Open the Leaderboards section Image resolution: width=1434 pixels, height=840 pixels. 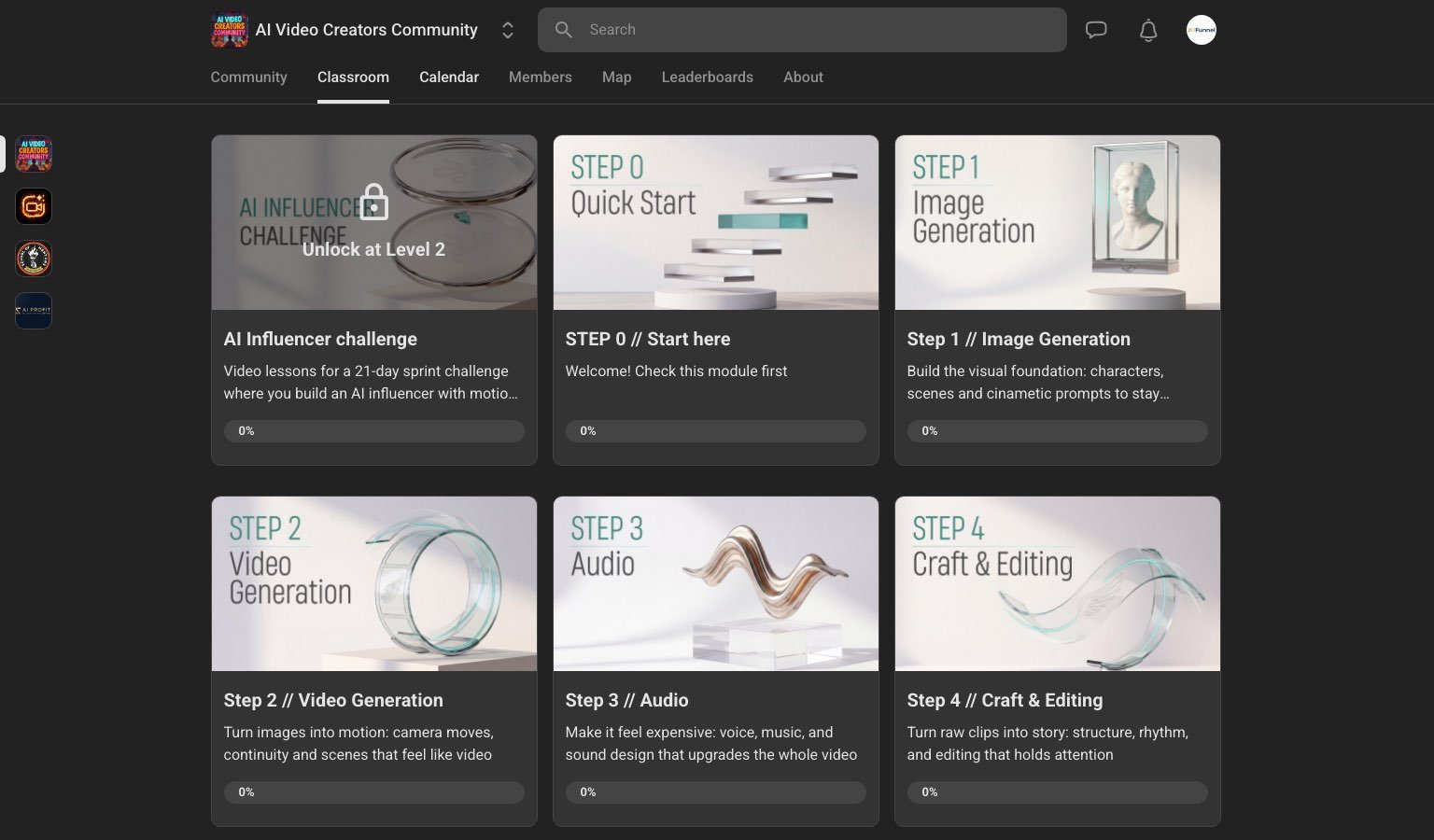pyautogui.click(x=707, y=77)
